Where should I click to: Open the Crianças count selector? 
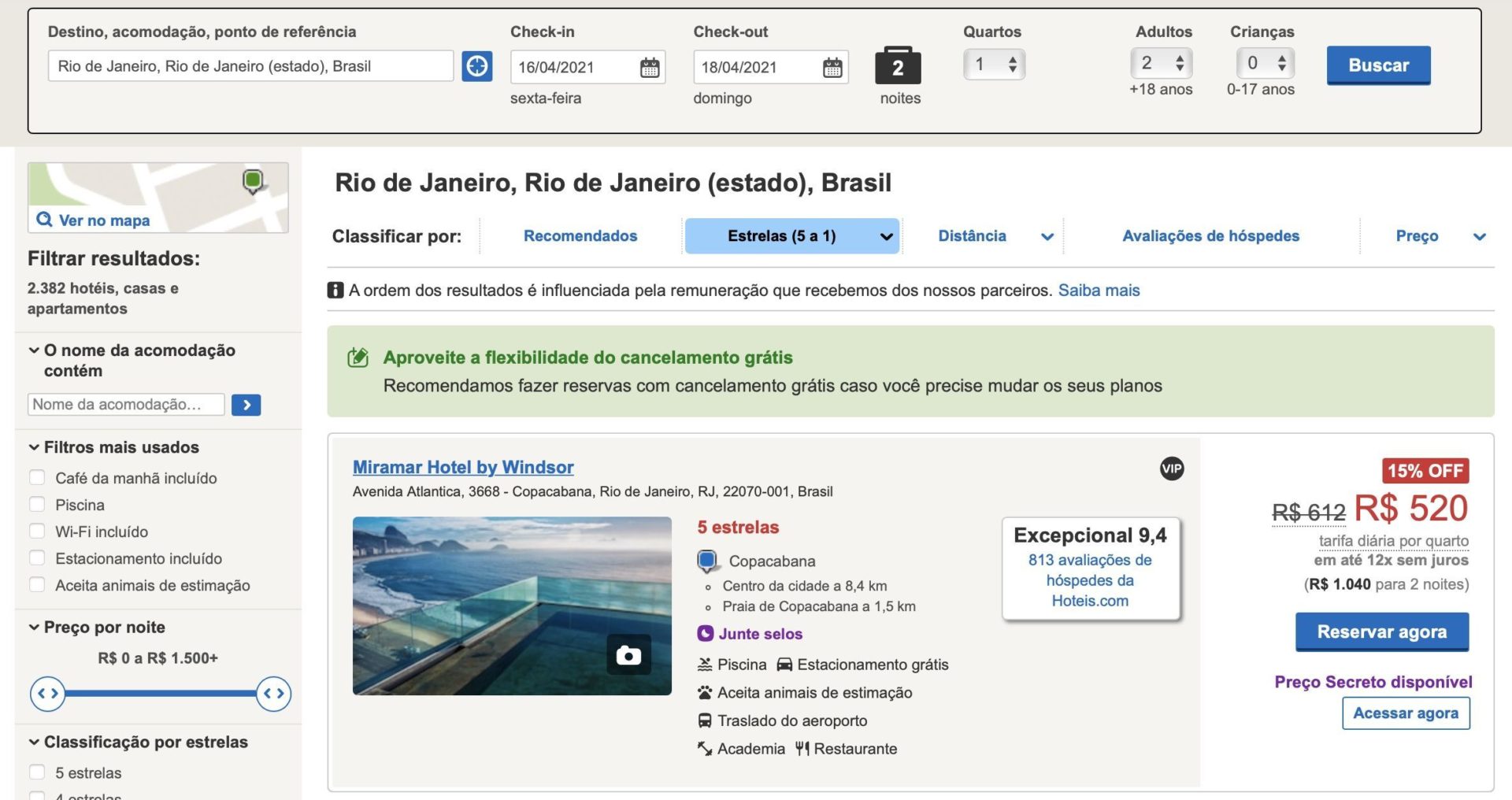1266,63
